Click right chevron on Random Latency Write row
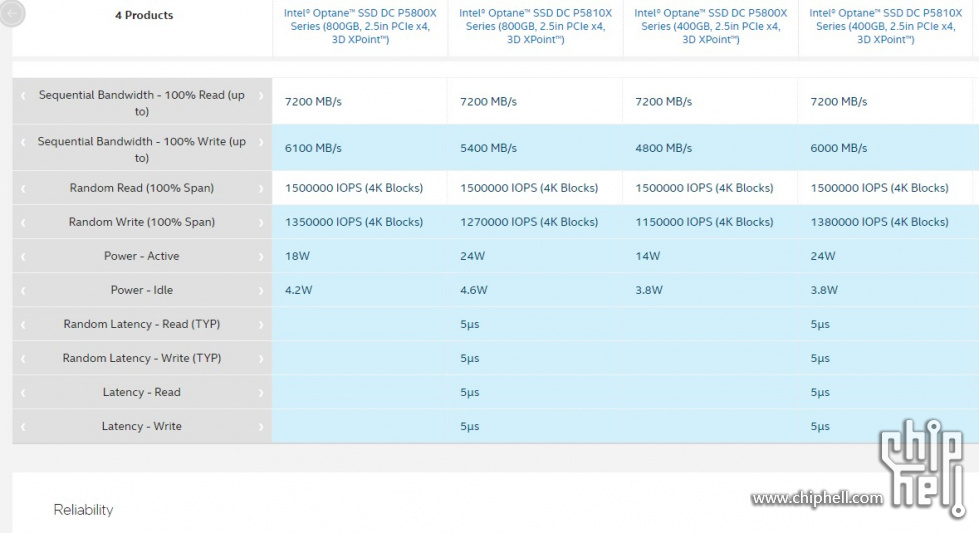Image resolution: width=979 pixels, height=533 pixels. 261,359
